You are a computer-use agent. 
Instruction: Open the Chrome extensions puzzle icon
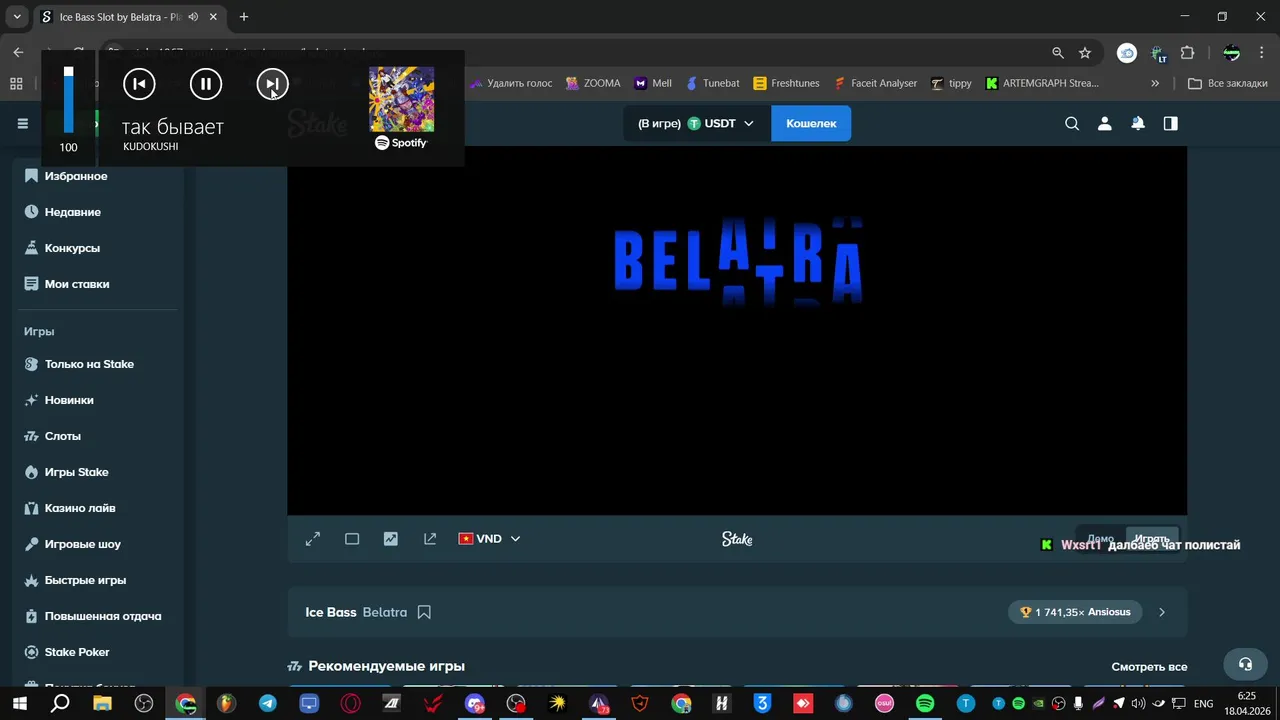coord(1188,53)
